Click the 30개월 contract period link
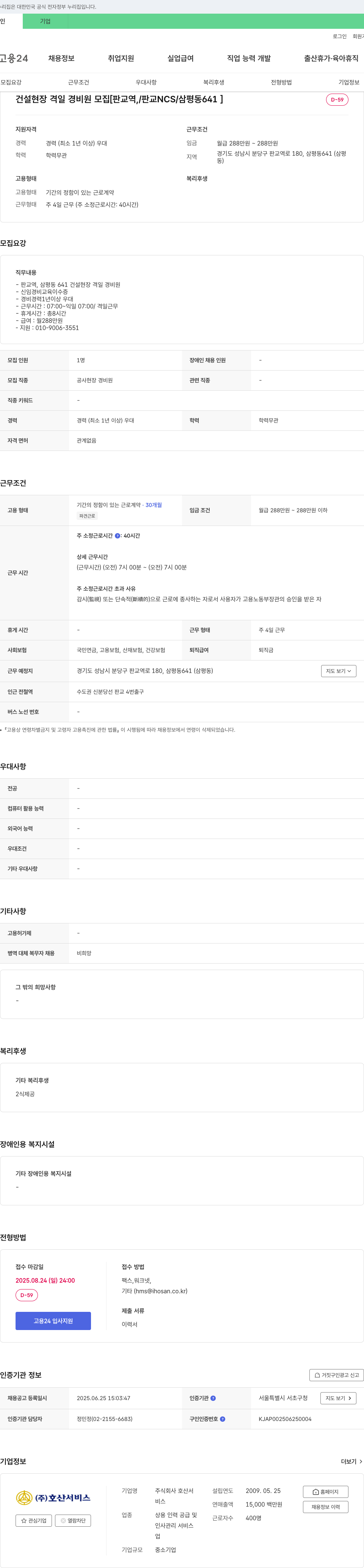The height and width of the screenshot is (1568, 364). point(154,505)
